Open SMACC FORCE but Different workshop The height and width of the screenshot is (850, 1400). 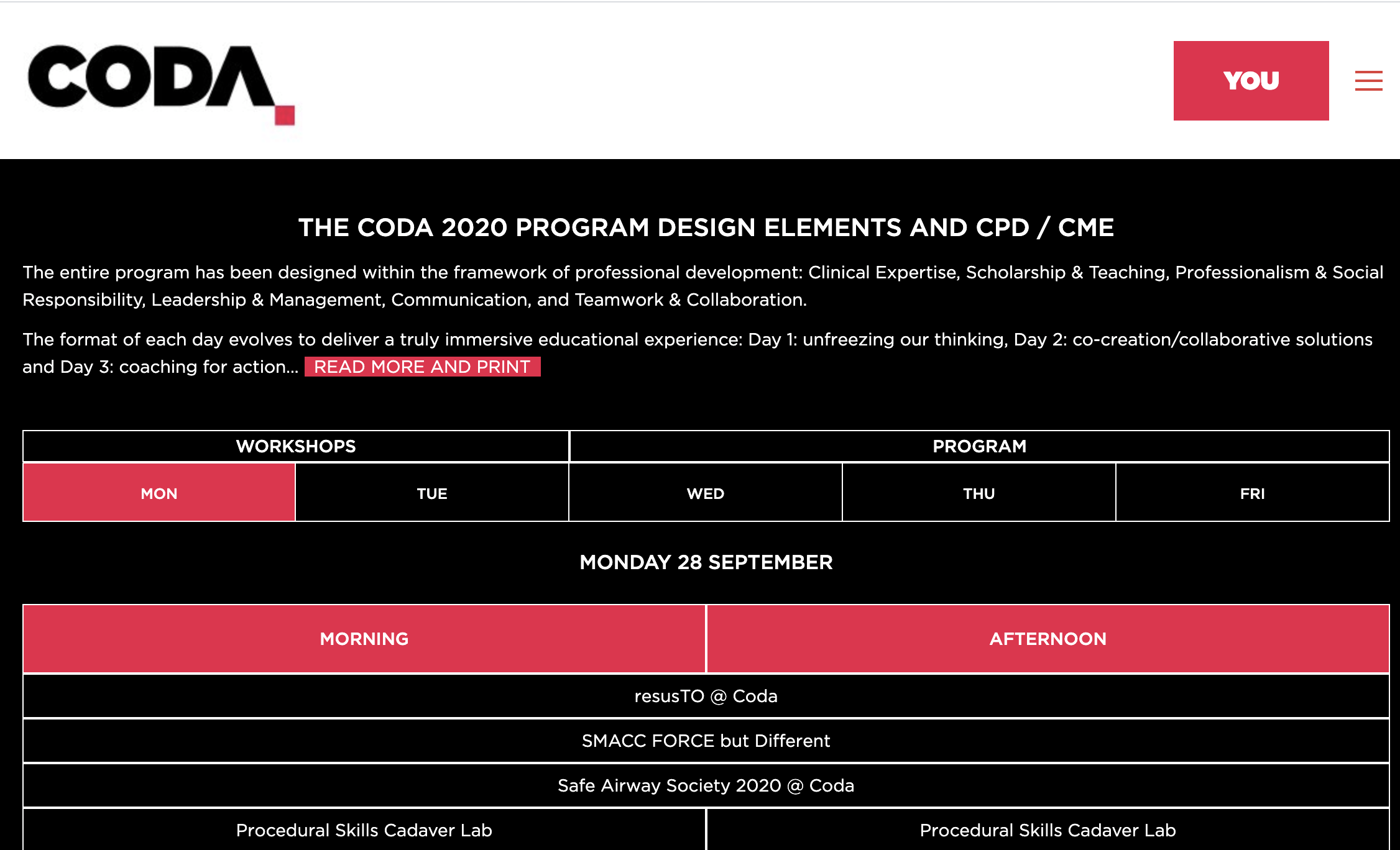click(x=704, y=741)
